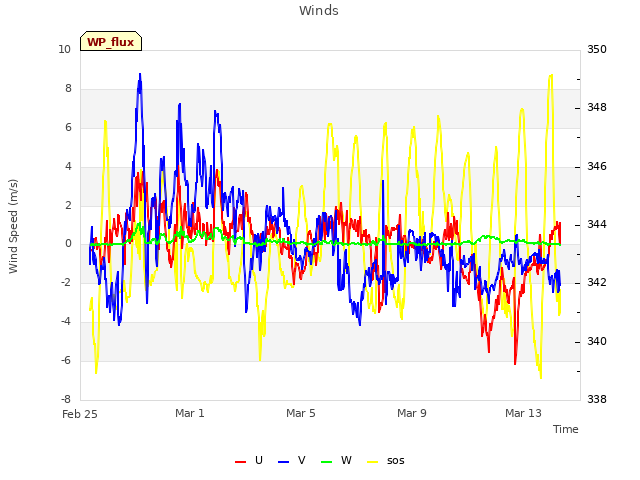
Task: Click the 10 left y-axis label
Action: (64, 50)
